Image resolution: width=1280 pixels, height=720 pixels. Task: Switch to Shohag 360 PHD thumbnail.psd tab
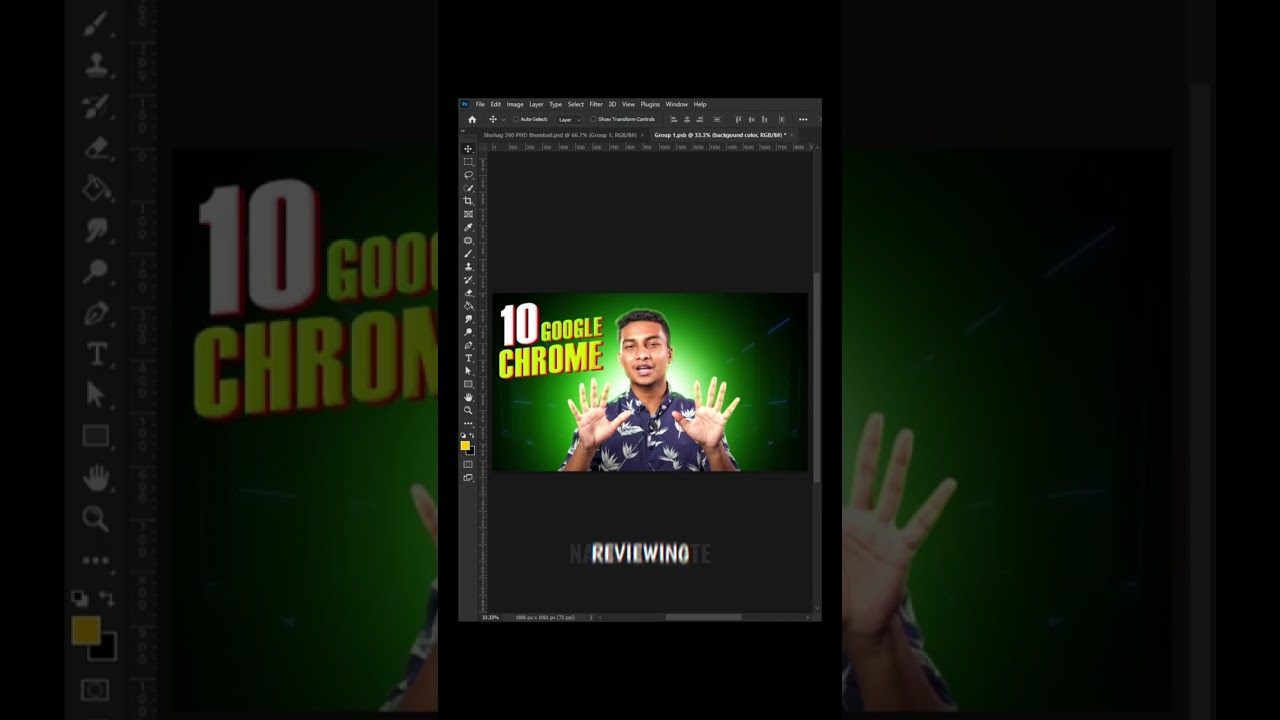560,135
